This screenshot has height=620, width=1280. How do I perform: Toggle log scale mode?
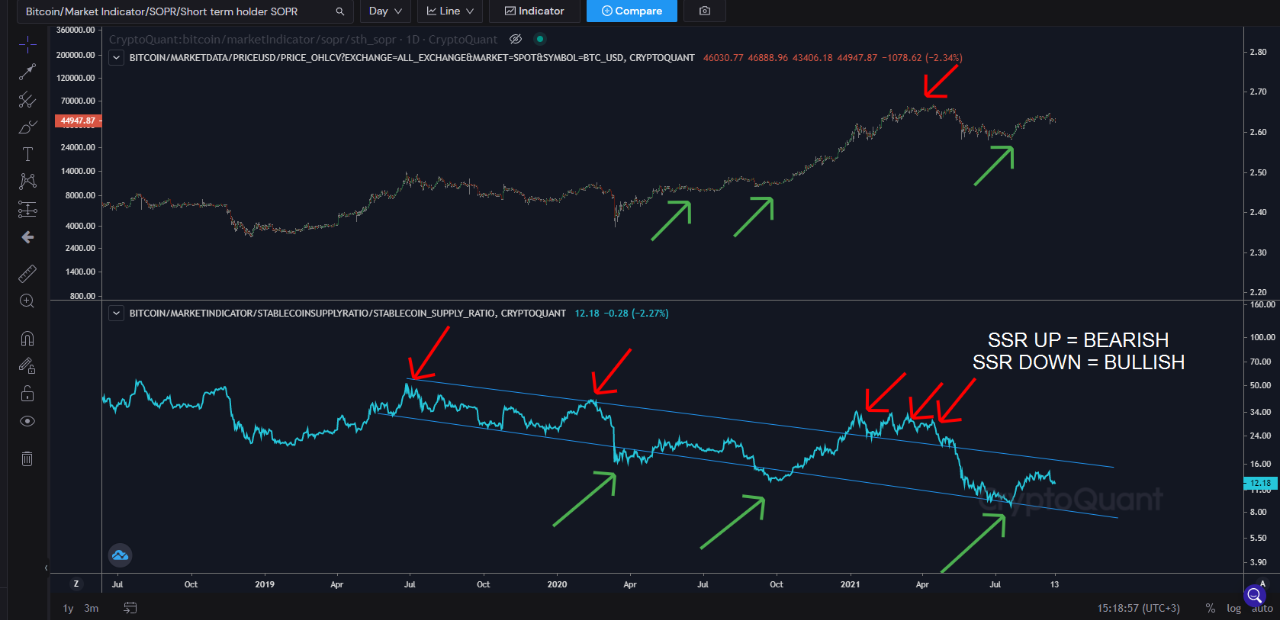[x=1233, y=608]
